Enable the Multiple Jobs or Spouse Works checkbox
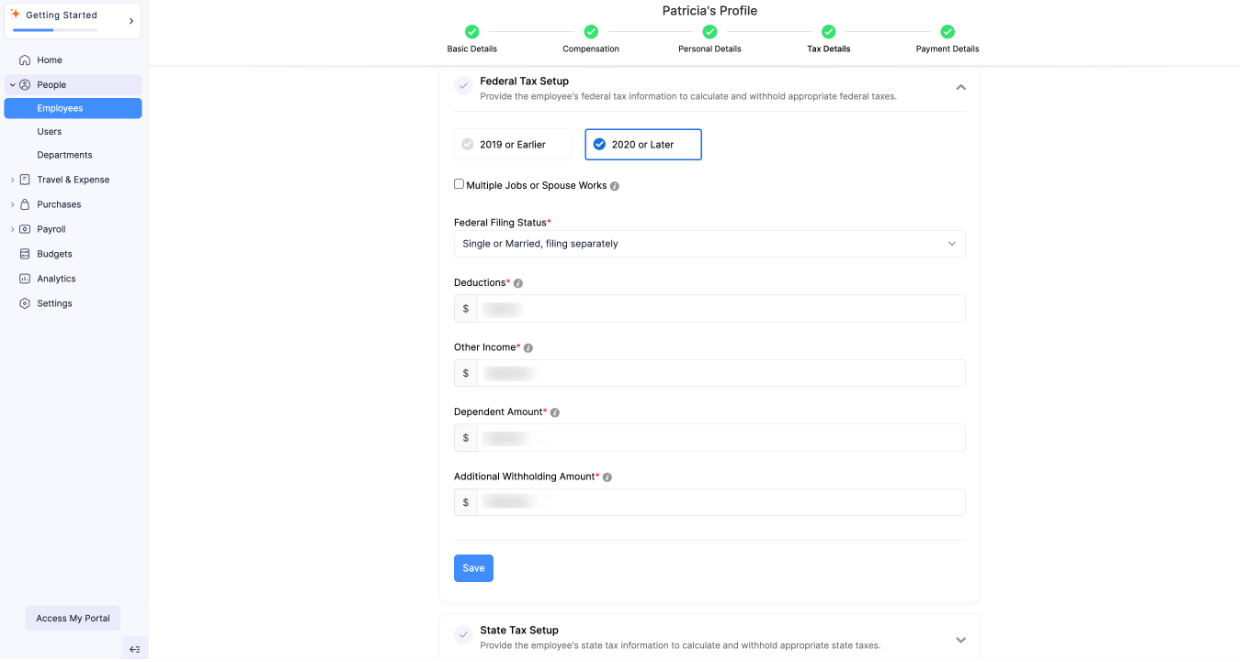The image size is (1240, 662). click(459, 183)
